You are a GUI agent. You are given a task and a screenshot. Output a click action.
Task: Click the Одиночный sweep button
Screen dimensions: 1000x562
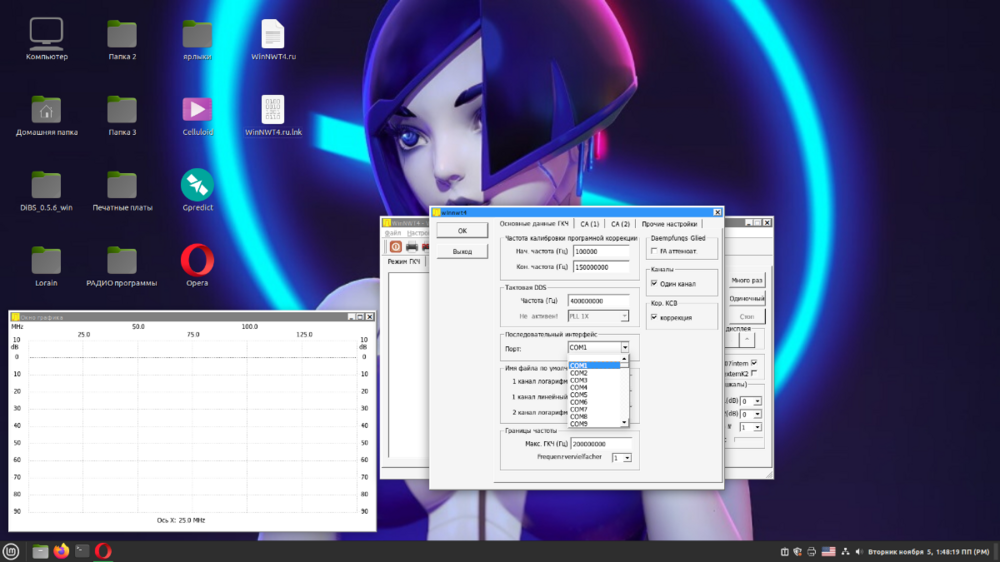[747, 299]
